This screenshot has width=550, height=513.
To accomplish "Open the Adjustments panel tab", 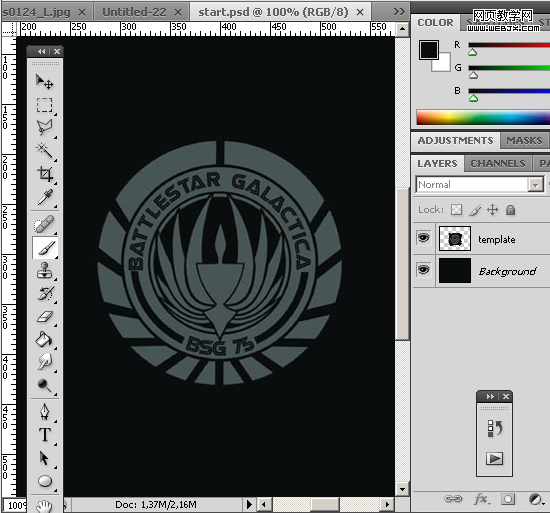I will [x=455, y=141].
